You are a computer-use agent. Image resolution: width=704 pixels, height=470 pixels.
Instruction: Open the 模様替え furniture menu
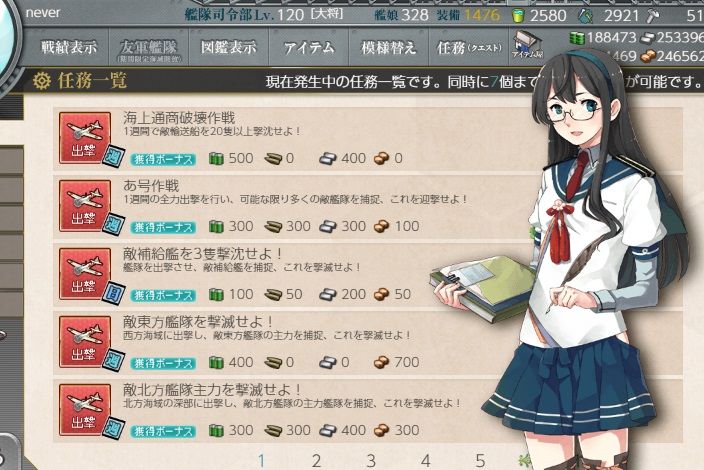[x=389, y=47]
